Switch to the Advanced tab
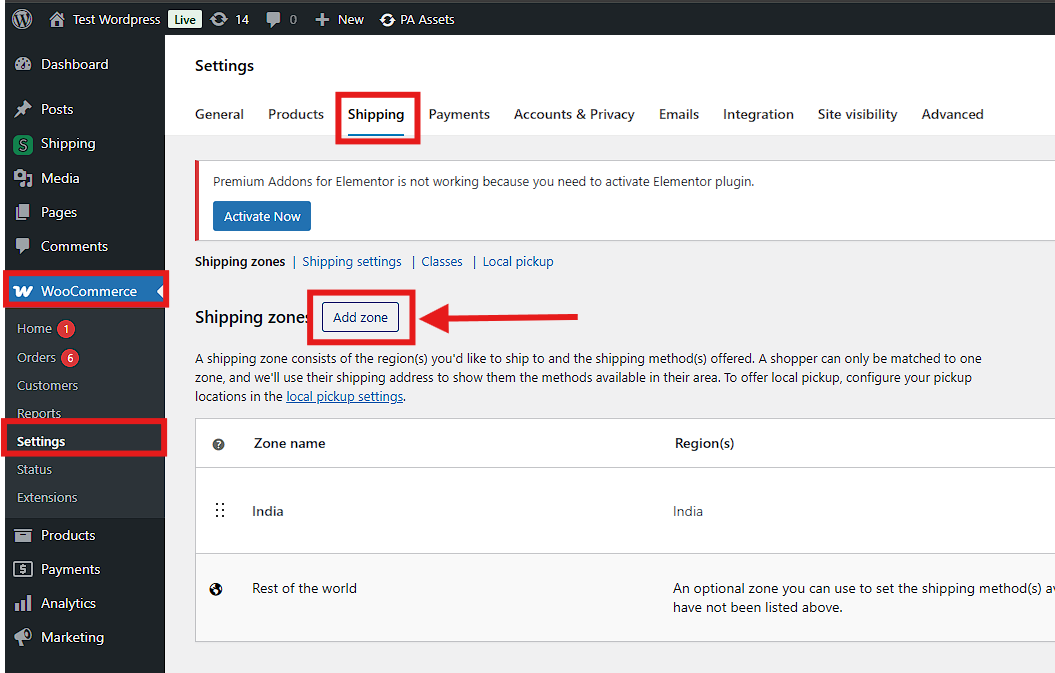Screen dimensions: 1055x673 tap(952, 114)
